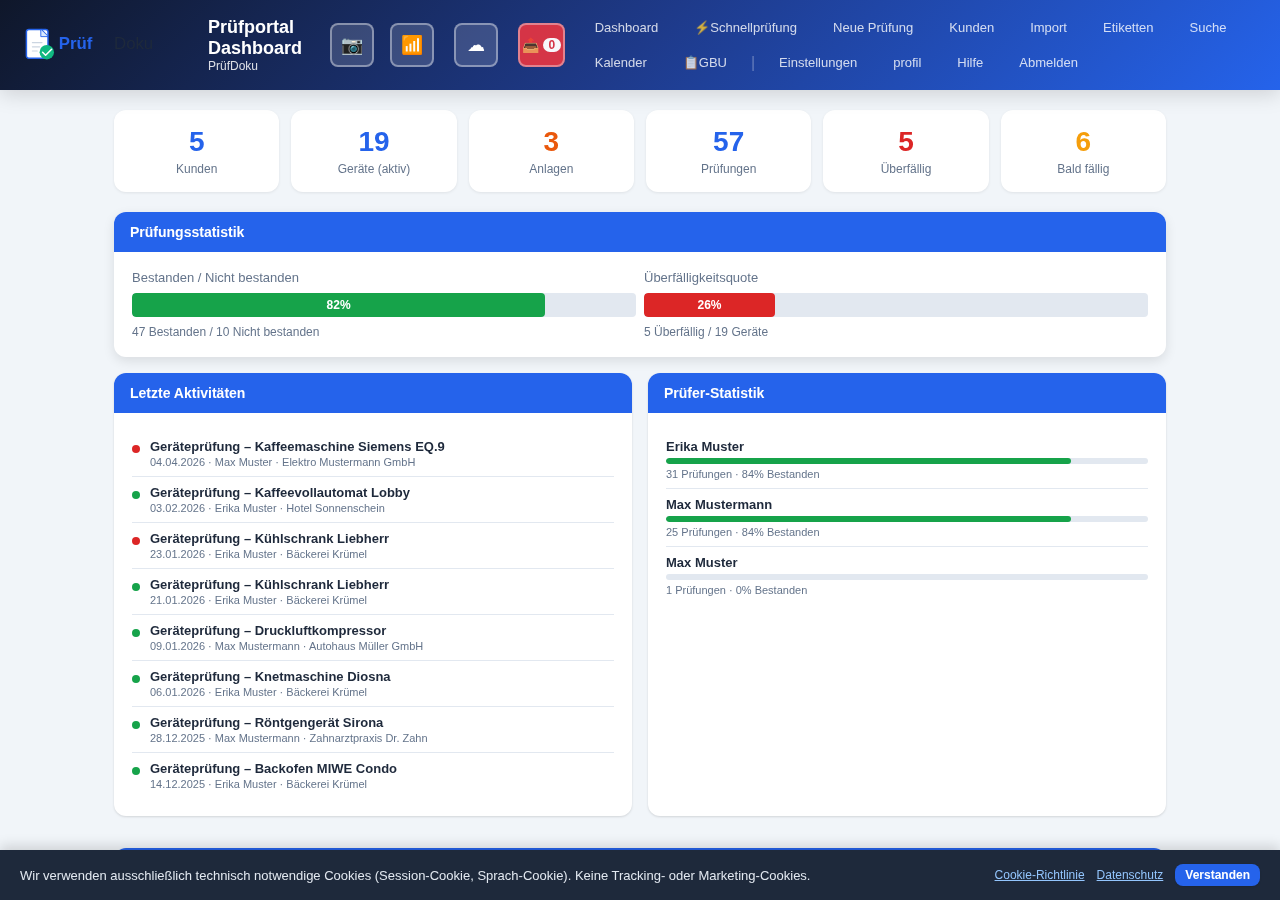Viewport: 1280px width, 900px height.
Task: Click green status dot beside Backofen MIWE Condo
Action: click(x=136, y=771)
